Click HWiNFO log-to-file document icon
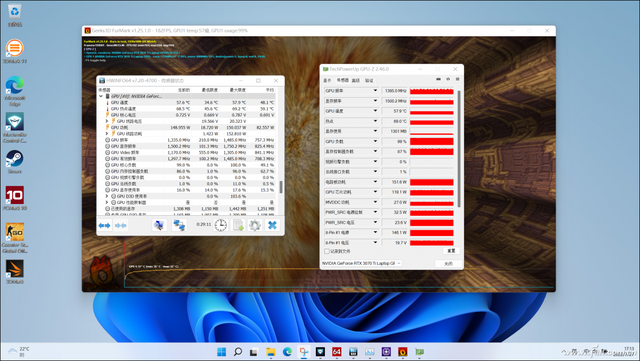Viewport: 640px width, 361px height. coord(238,225)
